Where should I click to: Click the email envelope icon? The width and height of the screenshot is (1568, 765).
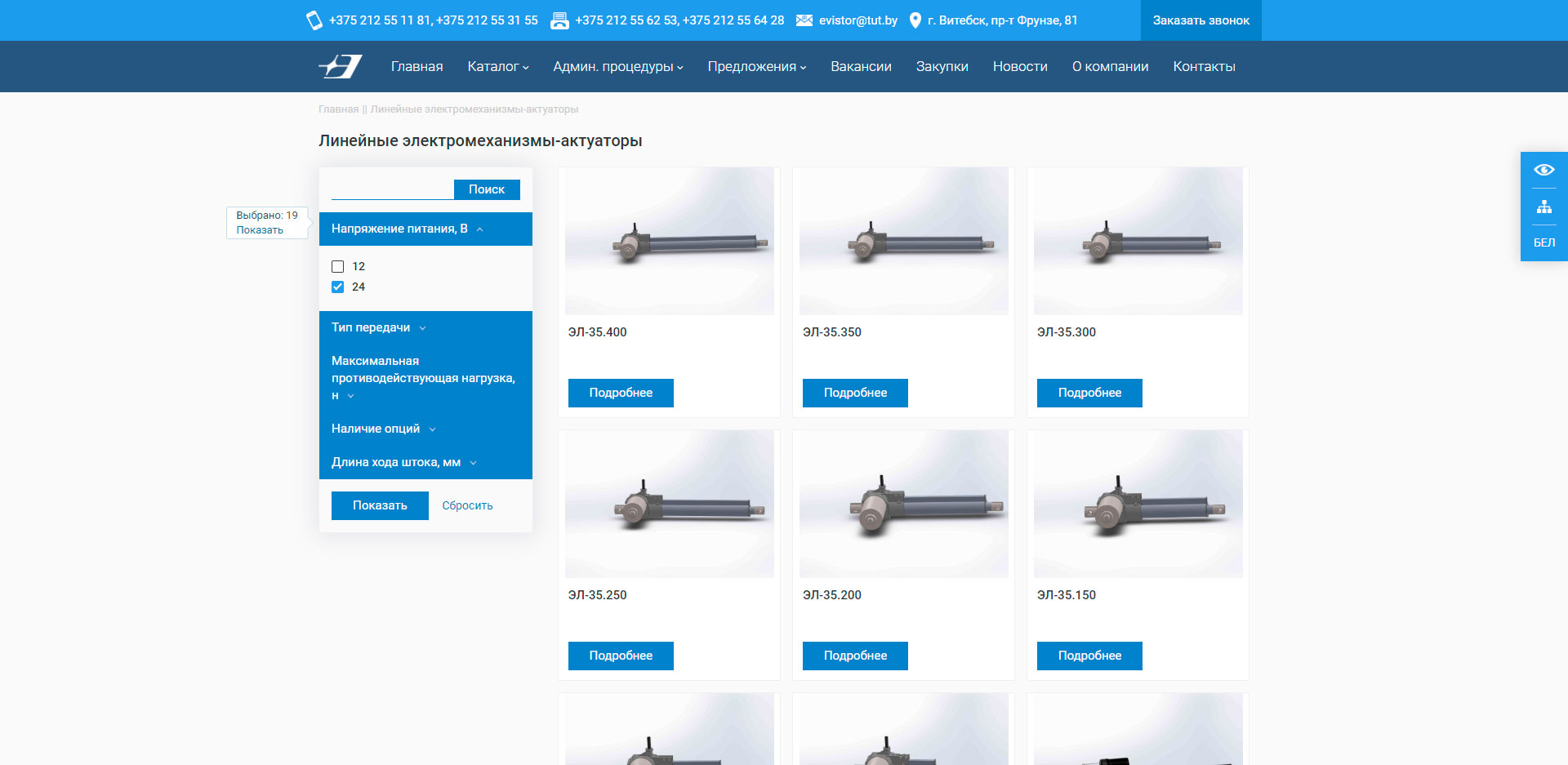804,20
